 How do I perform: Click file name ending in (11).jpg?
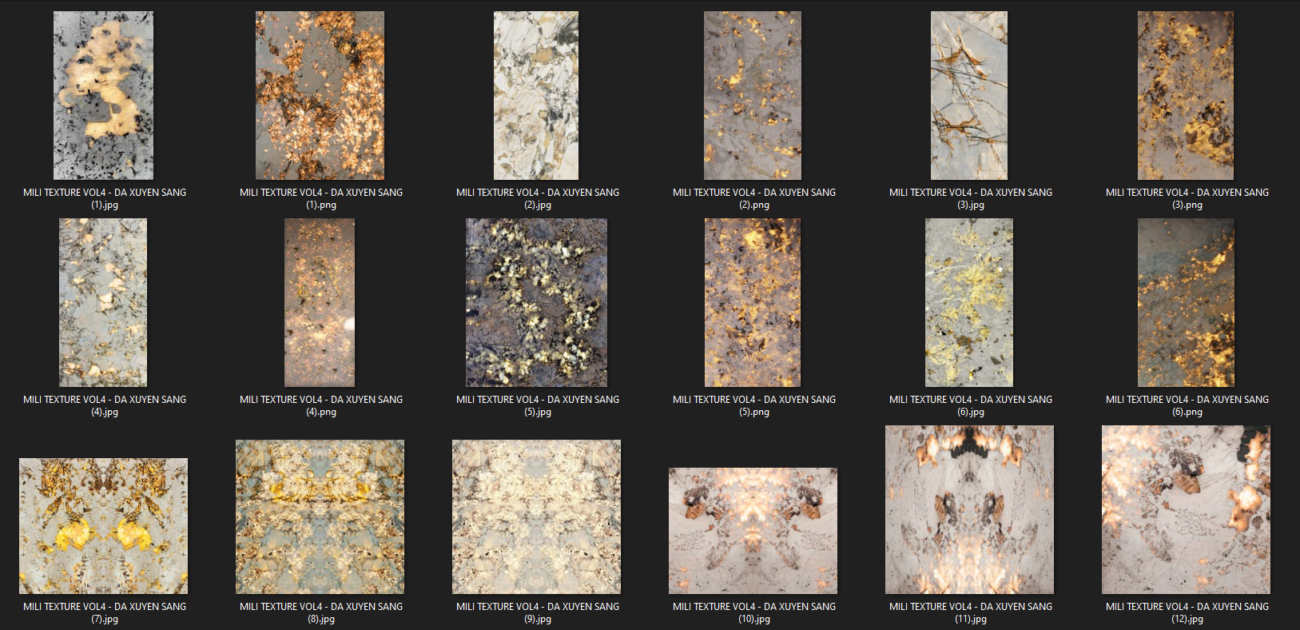tap(970, 612)
